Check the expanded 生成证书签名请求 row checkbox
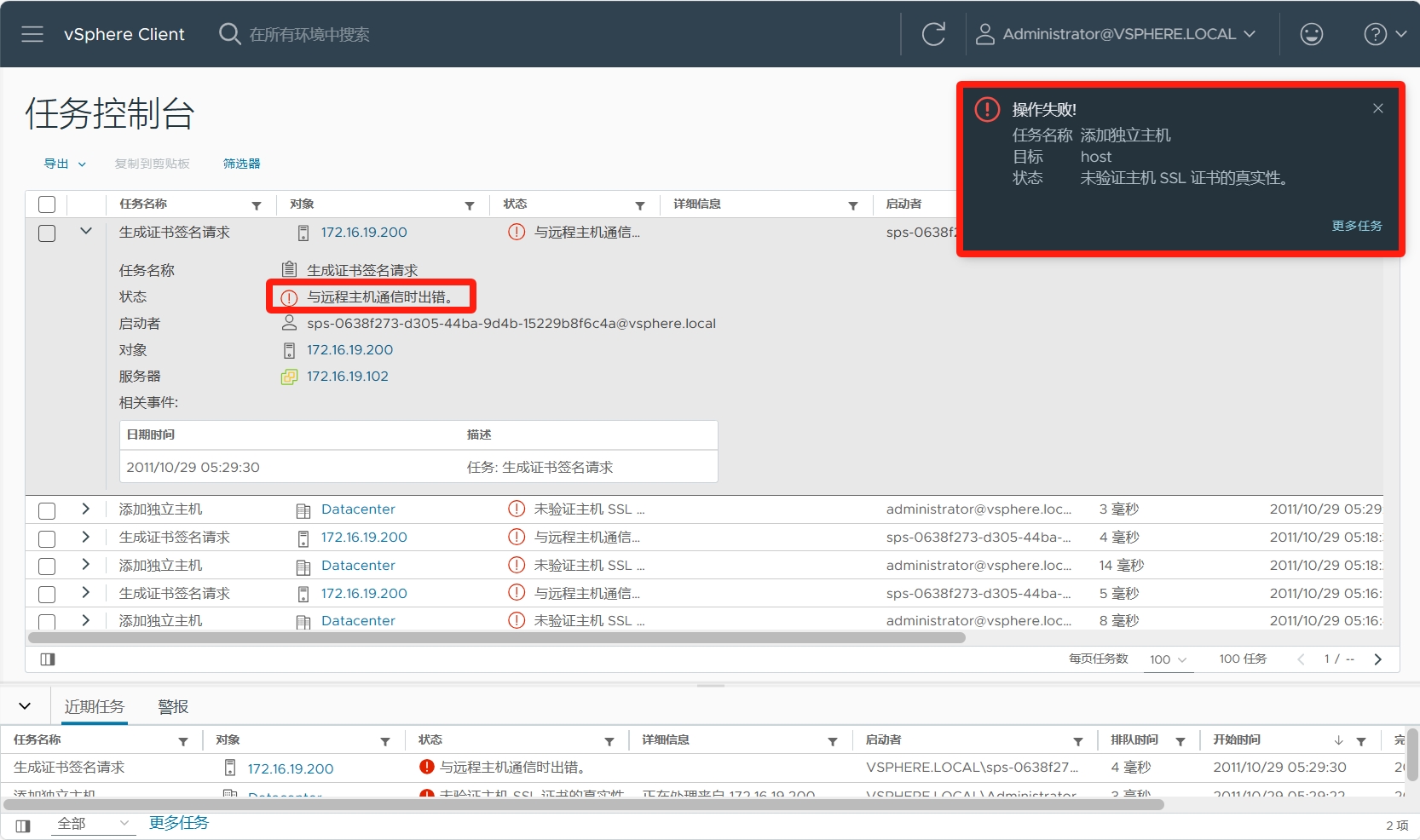The height and width of the screenshot is (840, 1420). [x=47, y=233]
